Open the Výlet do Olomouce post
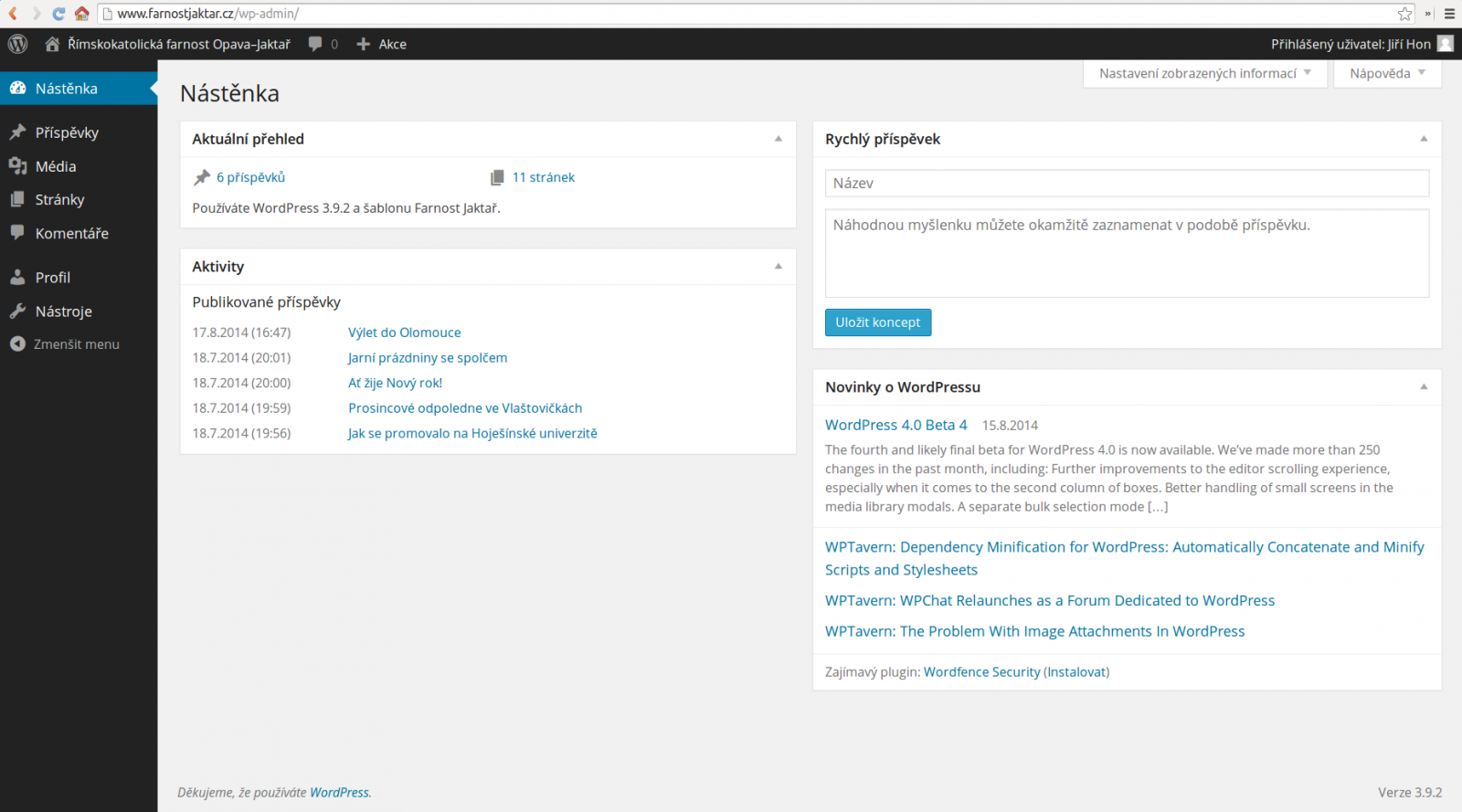This screenshot has width=1462, height=812. click(x=404, y=332)
